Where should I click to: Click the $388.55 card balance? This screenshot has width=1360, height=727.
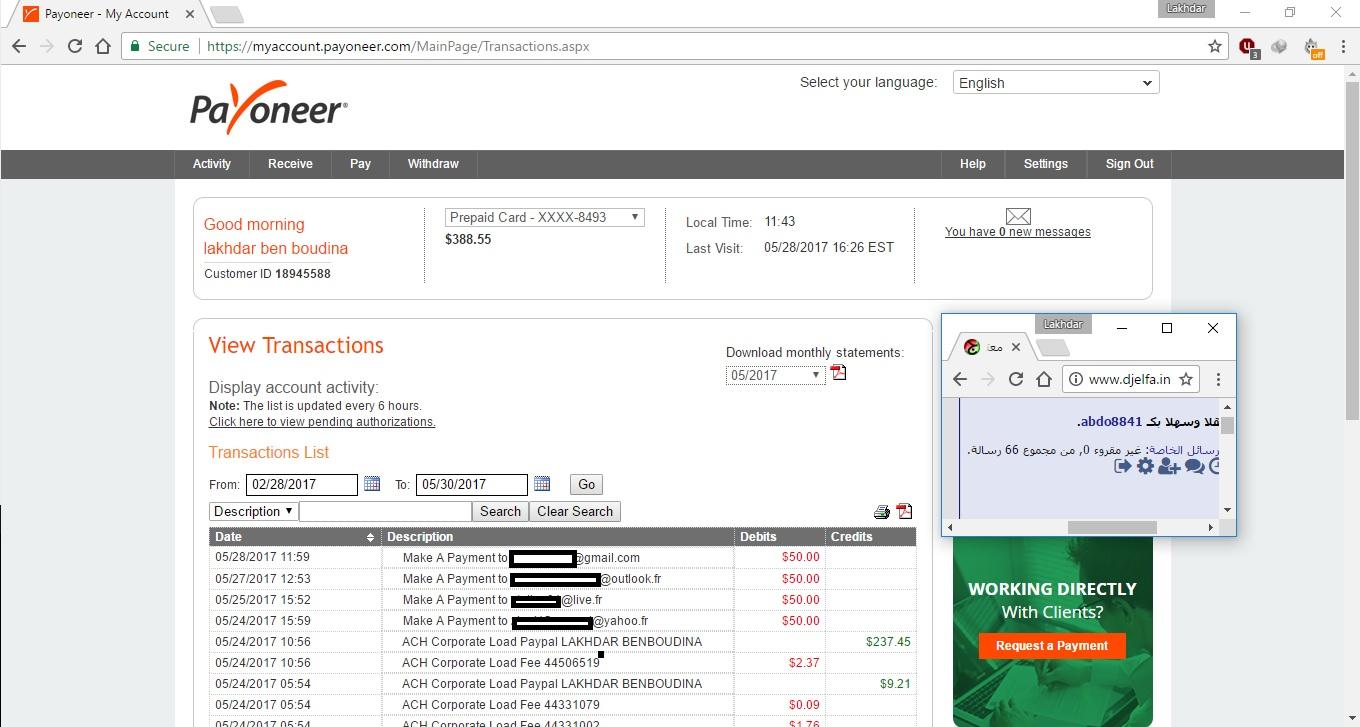pyautogui.click(x=468, y=240)
